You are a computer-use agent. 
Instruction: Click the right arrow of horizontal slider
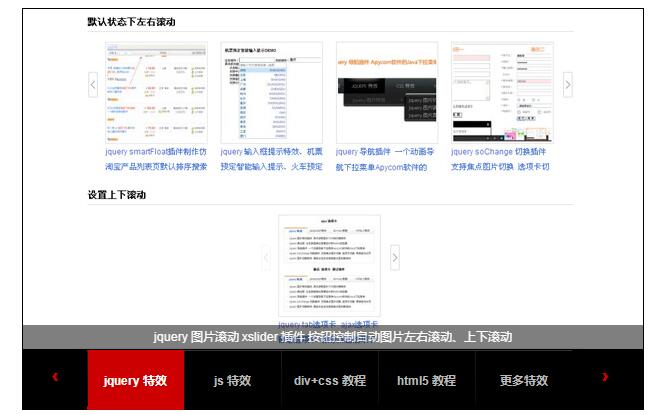pyautogui.click(x=568, y=85)
